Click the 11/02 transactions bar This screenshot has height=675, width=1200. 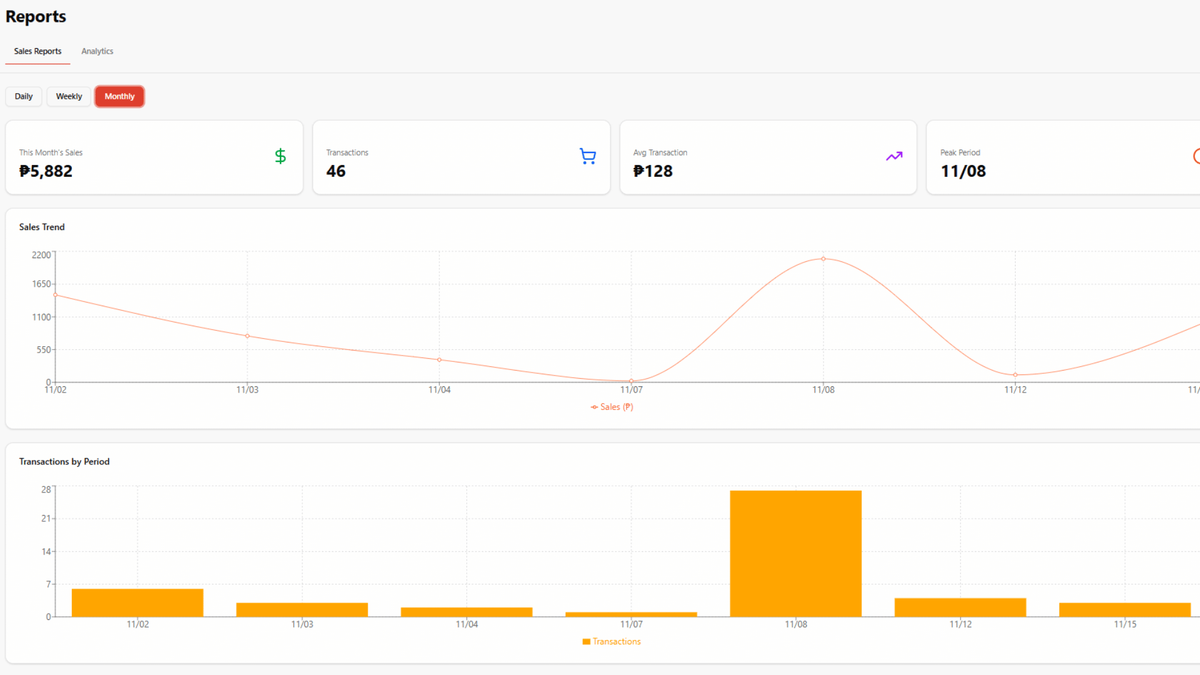point(138,603)
